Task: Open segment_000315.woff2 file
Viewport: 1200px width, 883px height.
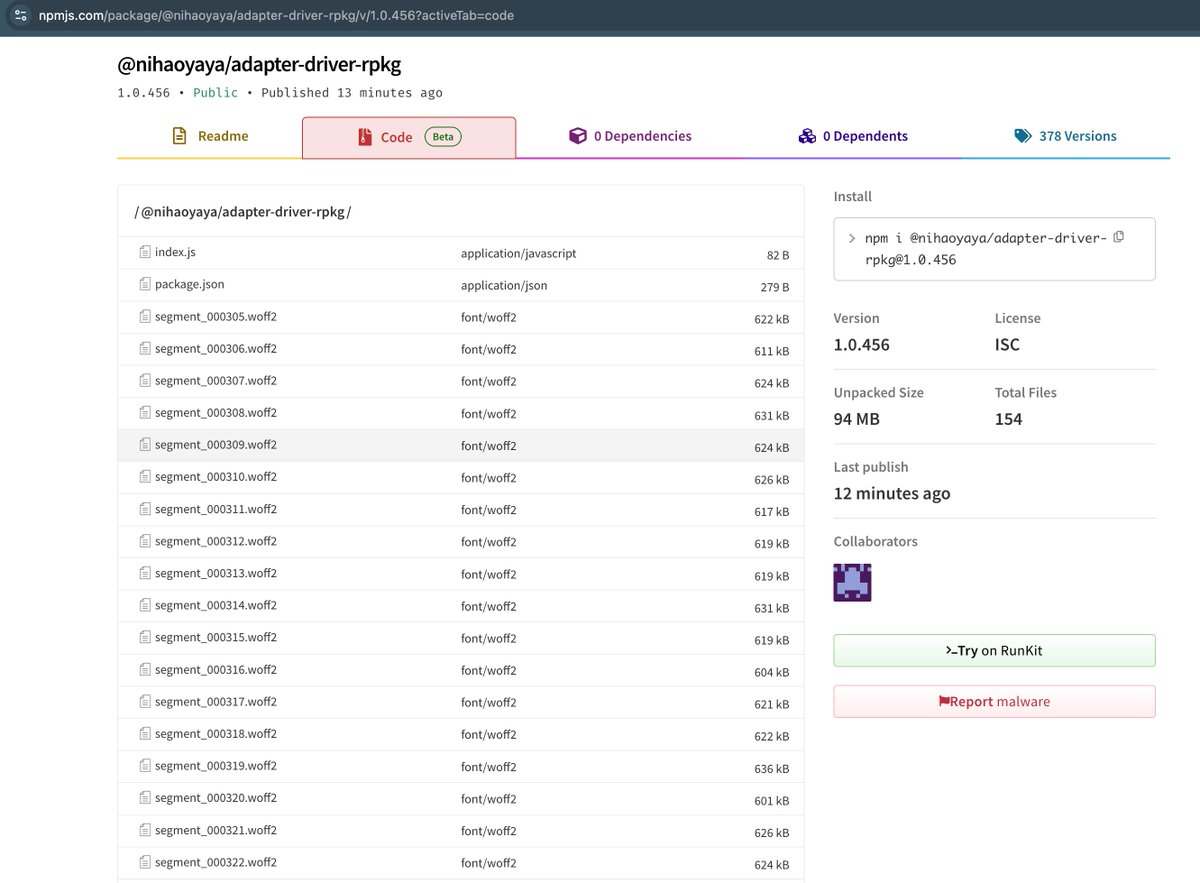Action: [216, 637]
